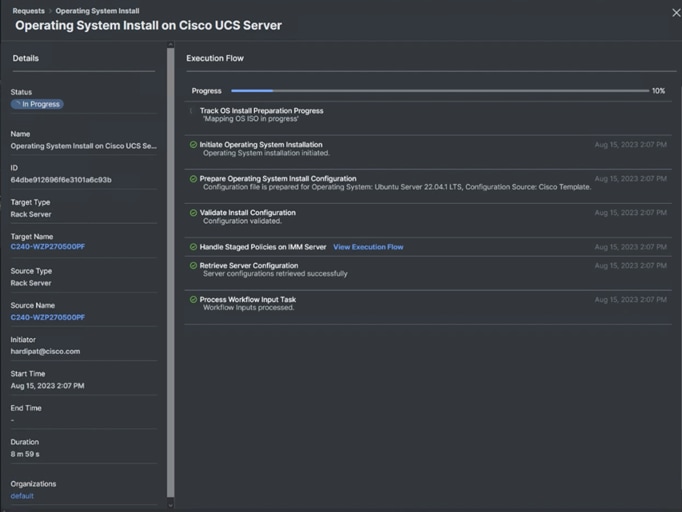Click the Details heading

26,58
